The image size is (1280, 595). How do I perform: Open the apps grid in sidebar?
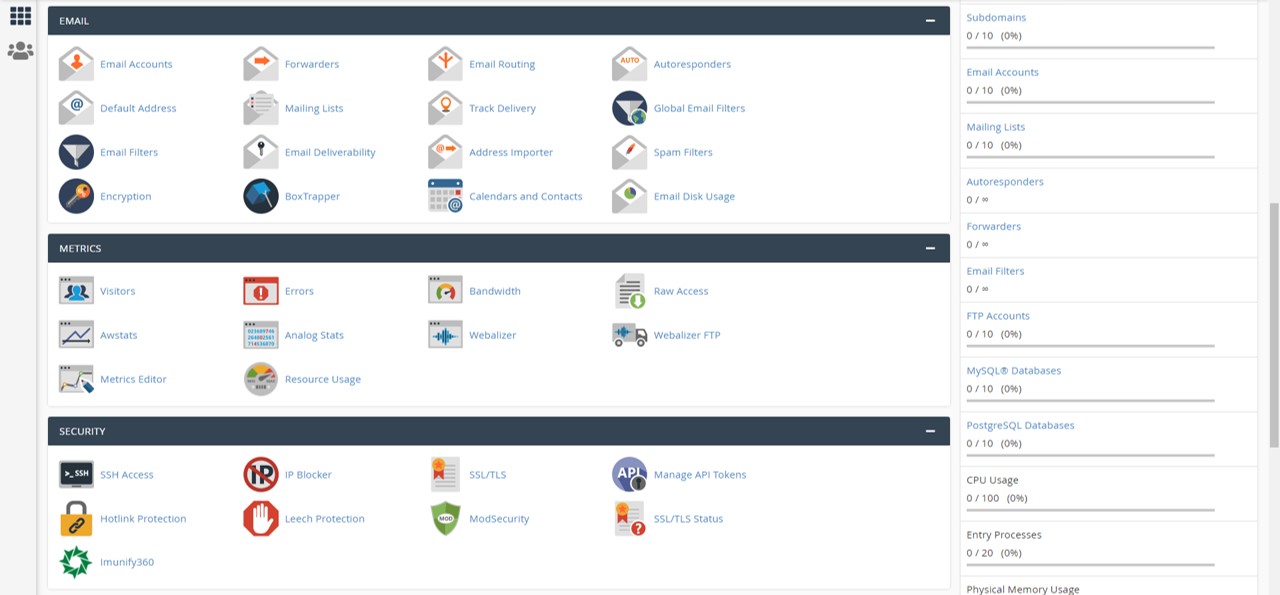point(20,15)
